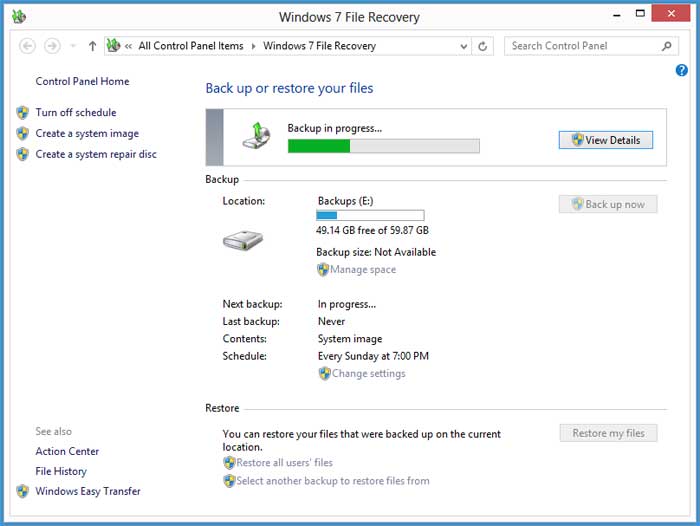700x526 pixels.
Task: Refresh the Control Panel address bar
Action: coord(484,46)
